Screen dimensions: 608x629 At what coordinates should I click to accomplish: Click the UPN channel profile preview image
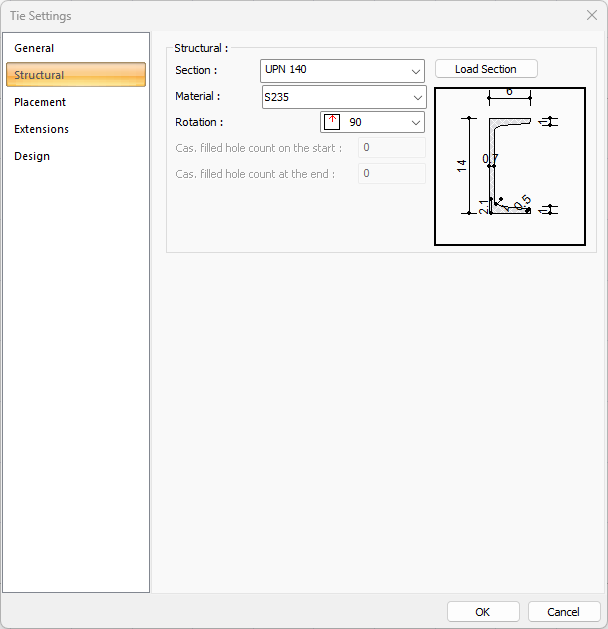[509, 165]
